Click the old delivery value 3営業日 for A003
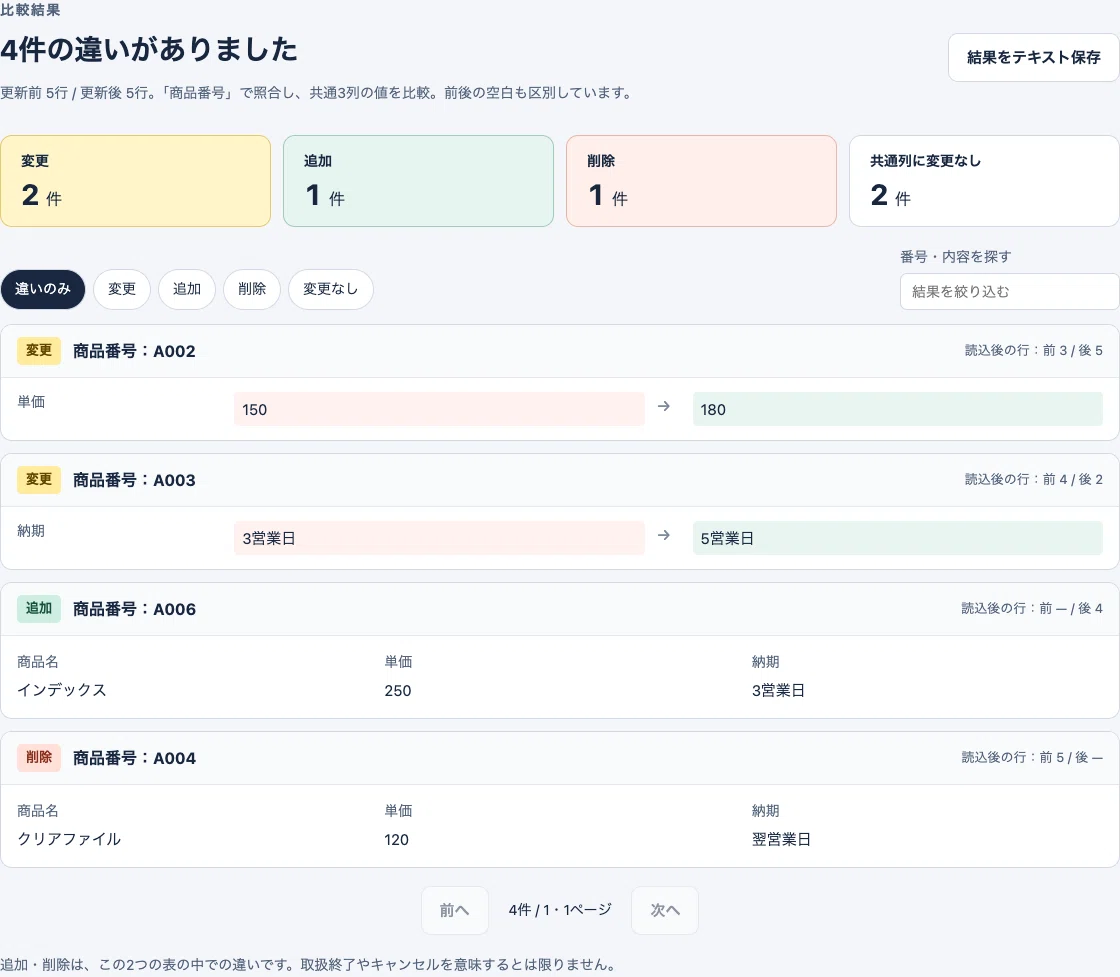The image size is (1120, 977). (439, 538)
